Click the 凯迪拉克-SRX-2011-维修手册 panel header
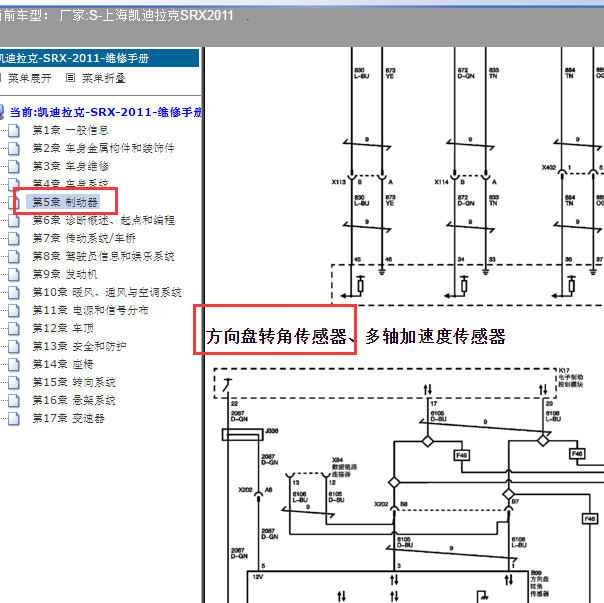This screenshot has width=604, height=603. tap(99, 58)
